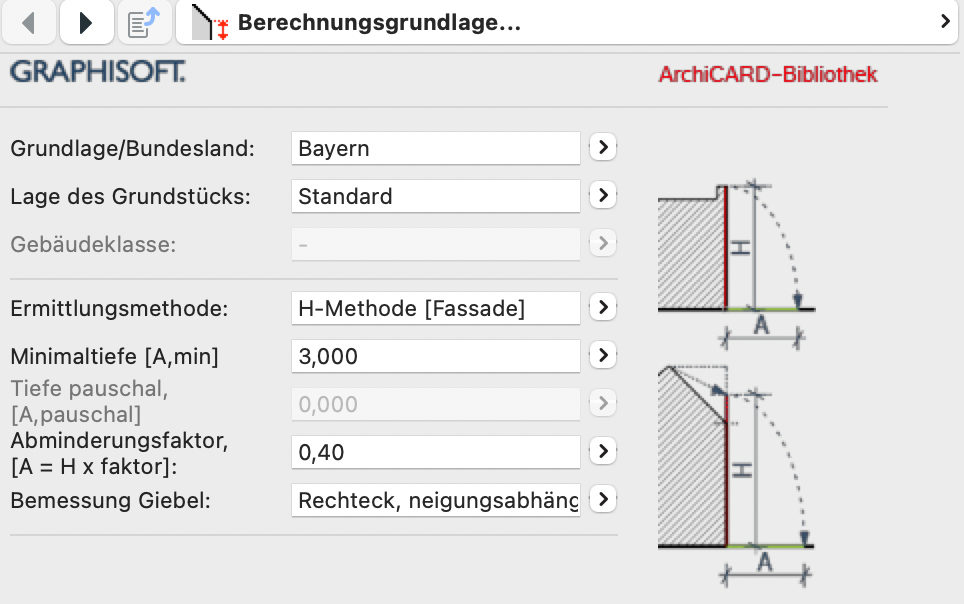
Task: Click the Rechteck, neigungsabhängig value field
Action: point(435,499)
